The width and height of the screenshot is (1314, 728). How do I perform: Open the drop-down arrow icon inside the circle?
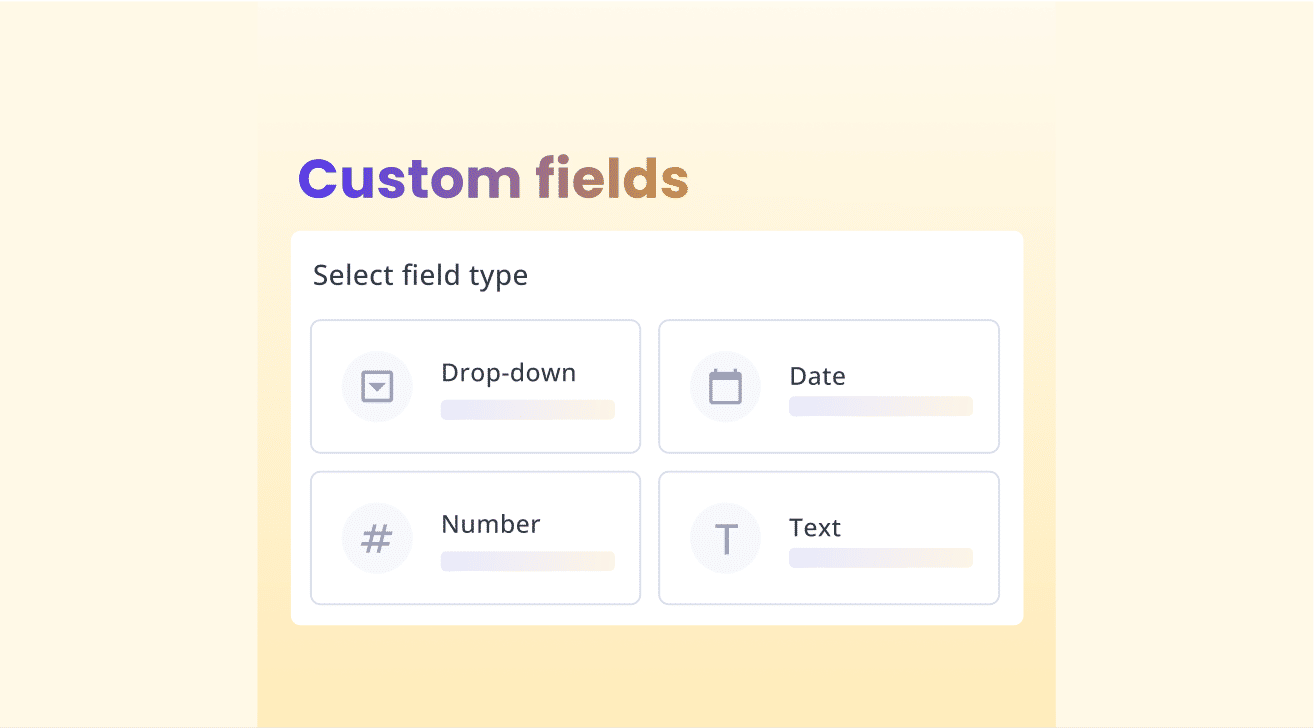(377, 386)
